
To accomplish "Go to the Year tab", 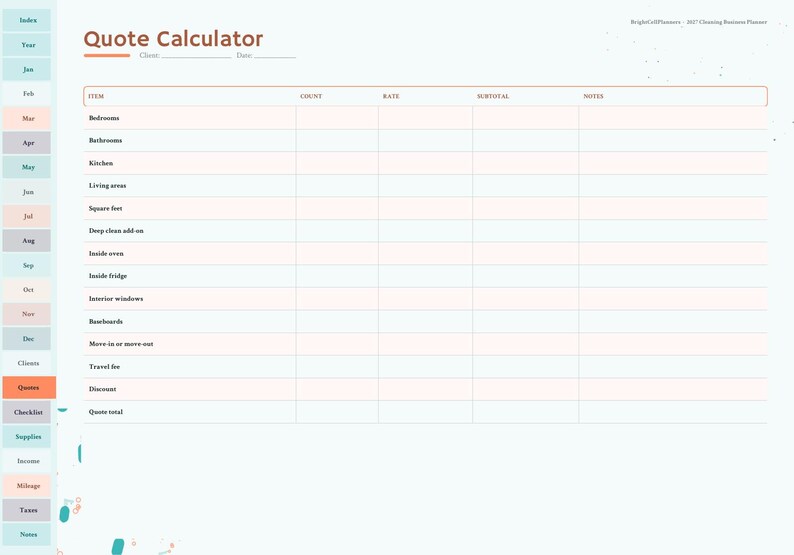I will click(x=27, y=45).
